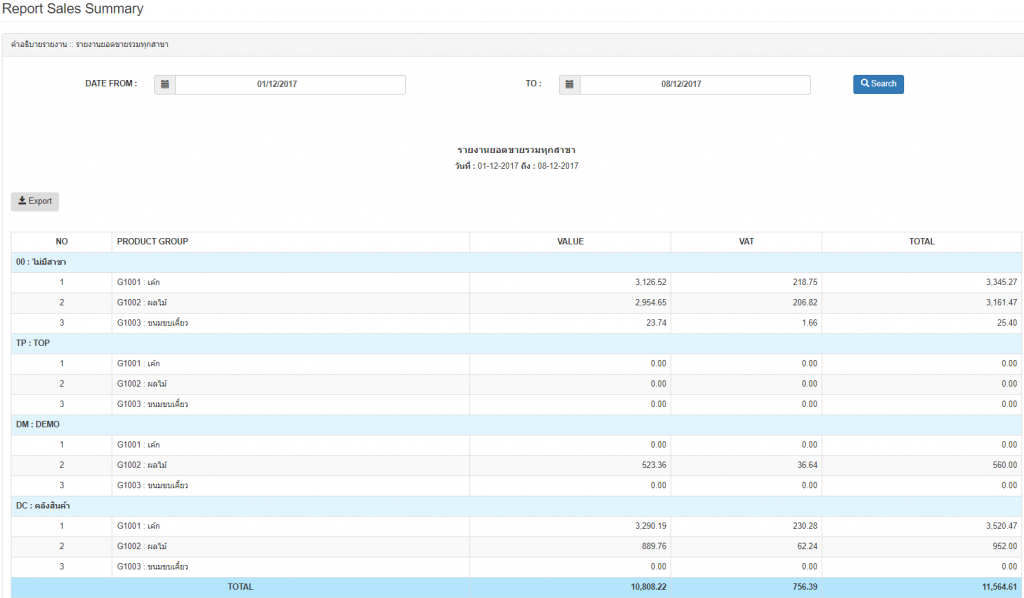The height and width of the screenshot is (598, 1024).
Task: Select the VAT column header
Action: [x=746, y=242]
